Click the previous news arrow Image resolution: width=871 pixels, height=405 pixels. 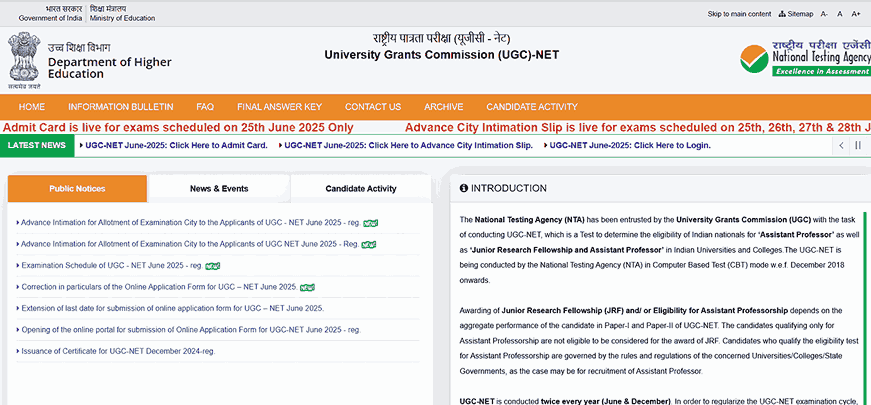pyautogui.click(x=842, y=146)
